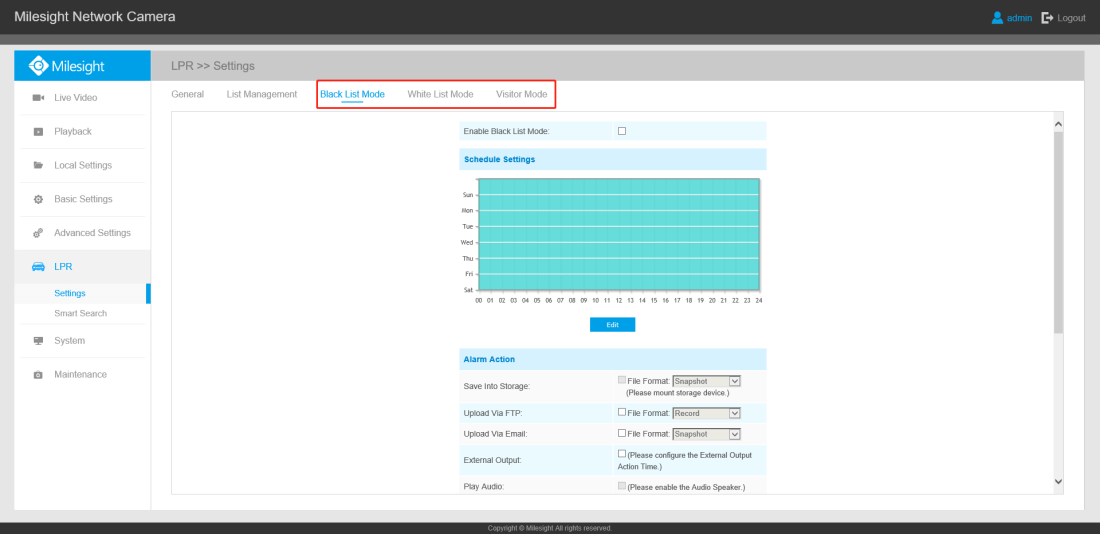Click the Live Video camera icon
Screen dimensions: 1100x534
[38, 98]
